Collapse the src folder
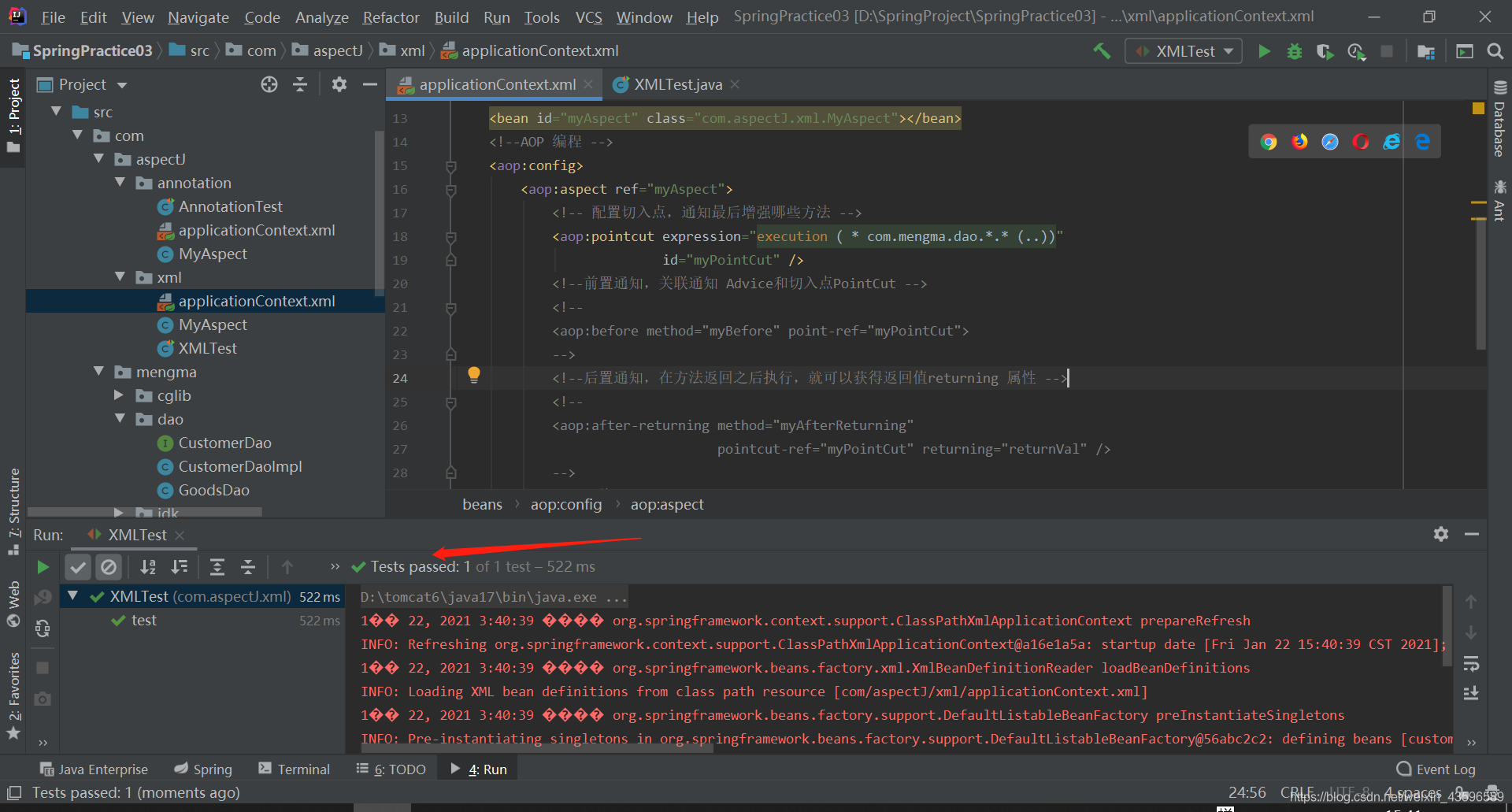Screen dimensions: 1512x812 [x=57, y=112]
